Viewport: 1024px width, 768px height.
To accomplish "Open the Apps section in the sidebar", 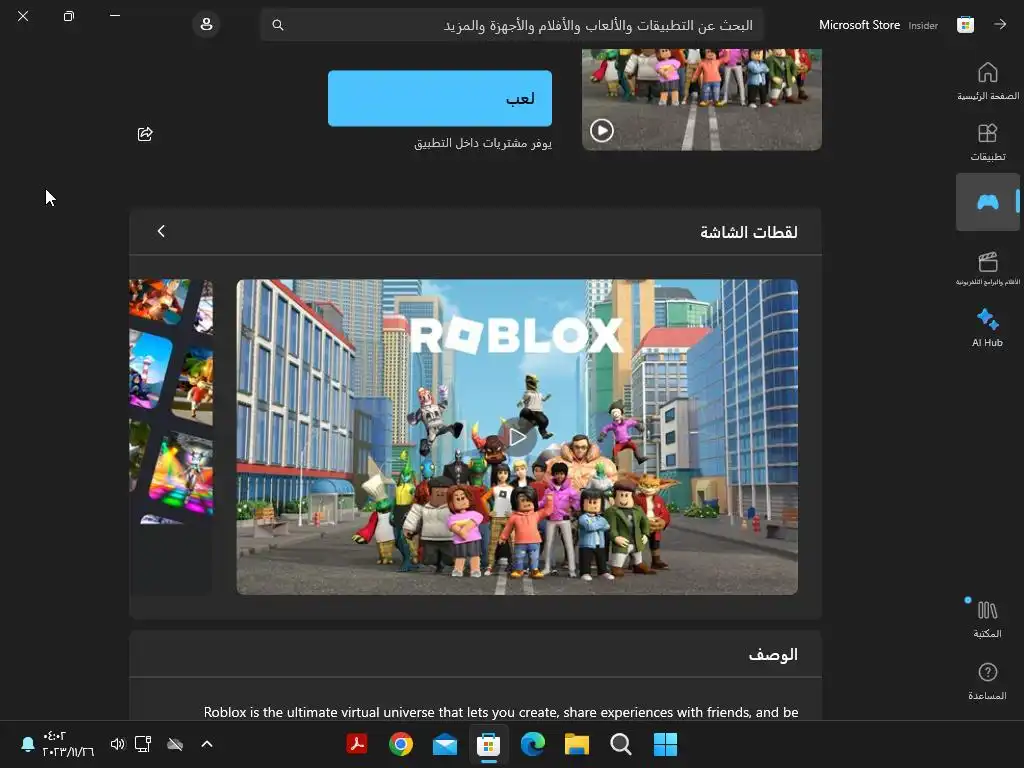I will [x=987, y=142].
